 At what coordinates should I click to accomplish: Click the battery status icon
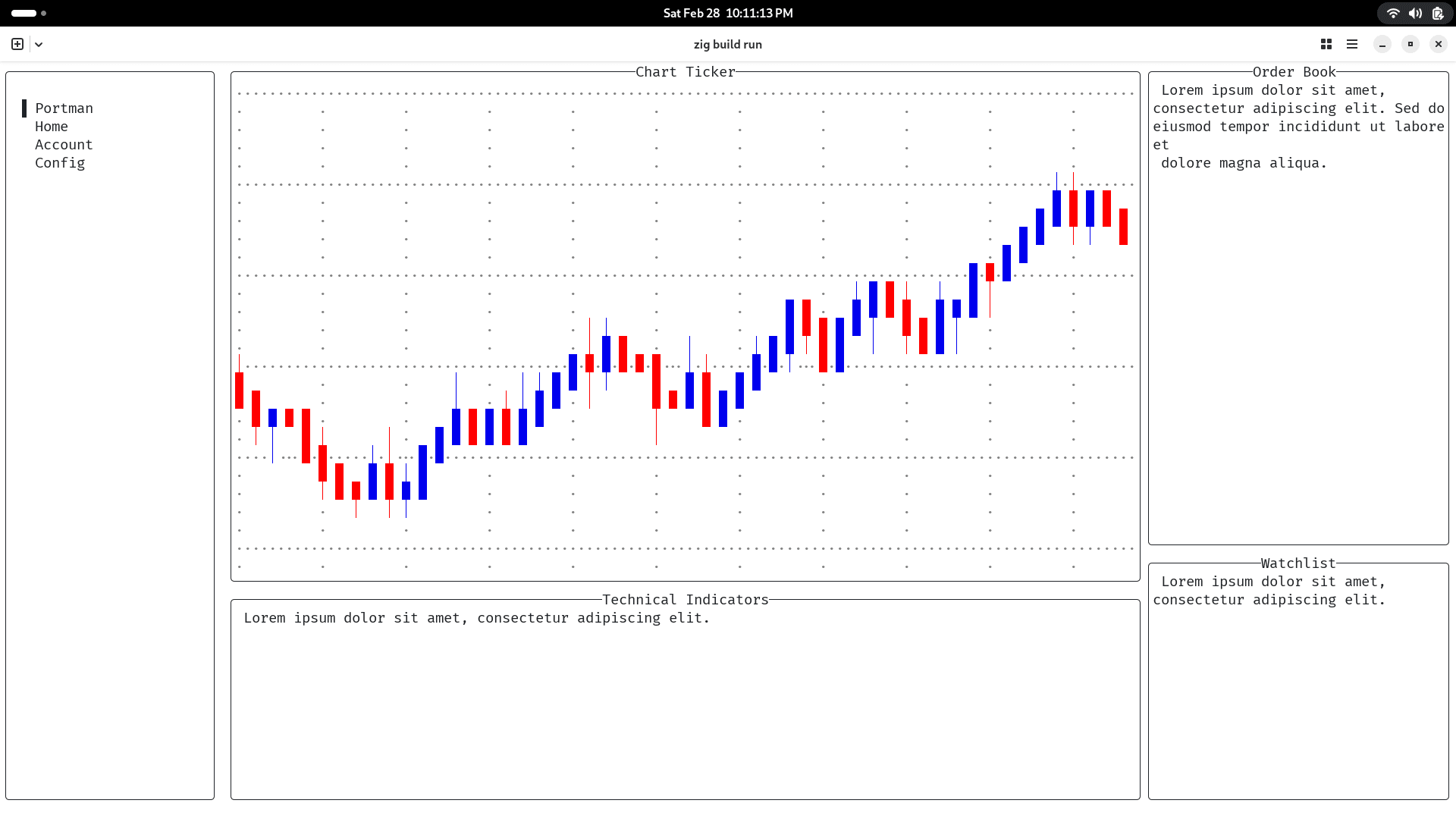point(1437,13)
